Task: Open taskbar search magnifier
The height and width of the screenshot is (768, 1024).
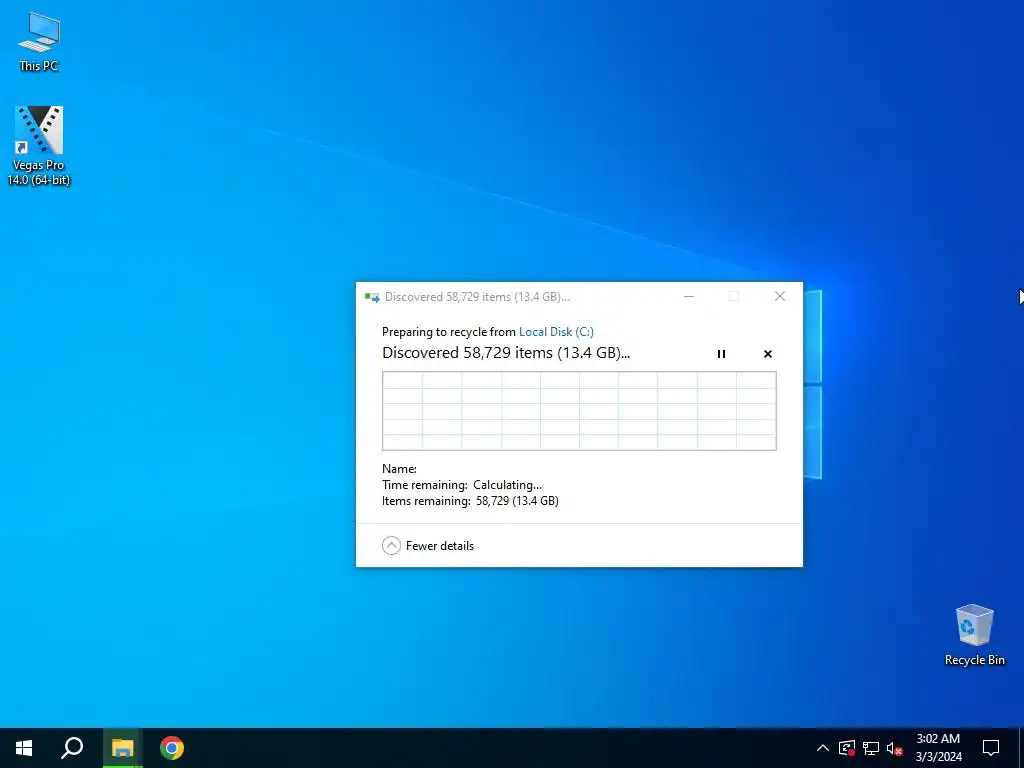Action: point(72,748)
